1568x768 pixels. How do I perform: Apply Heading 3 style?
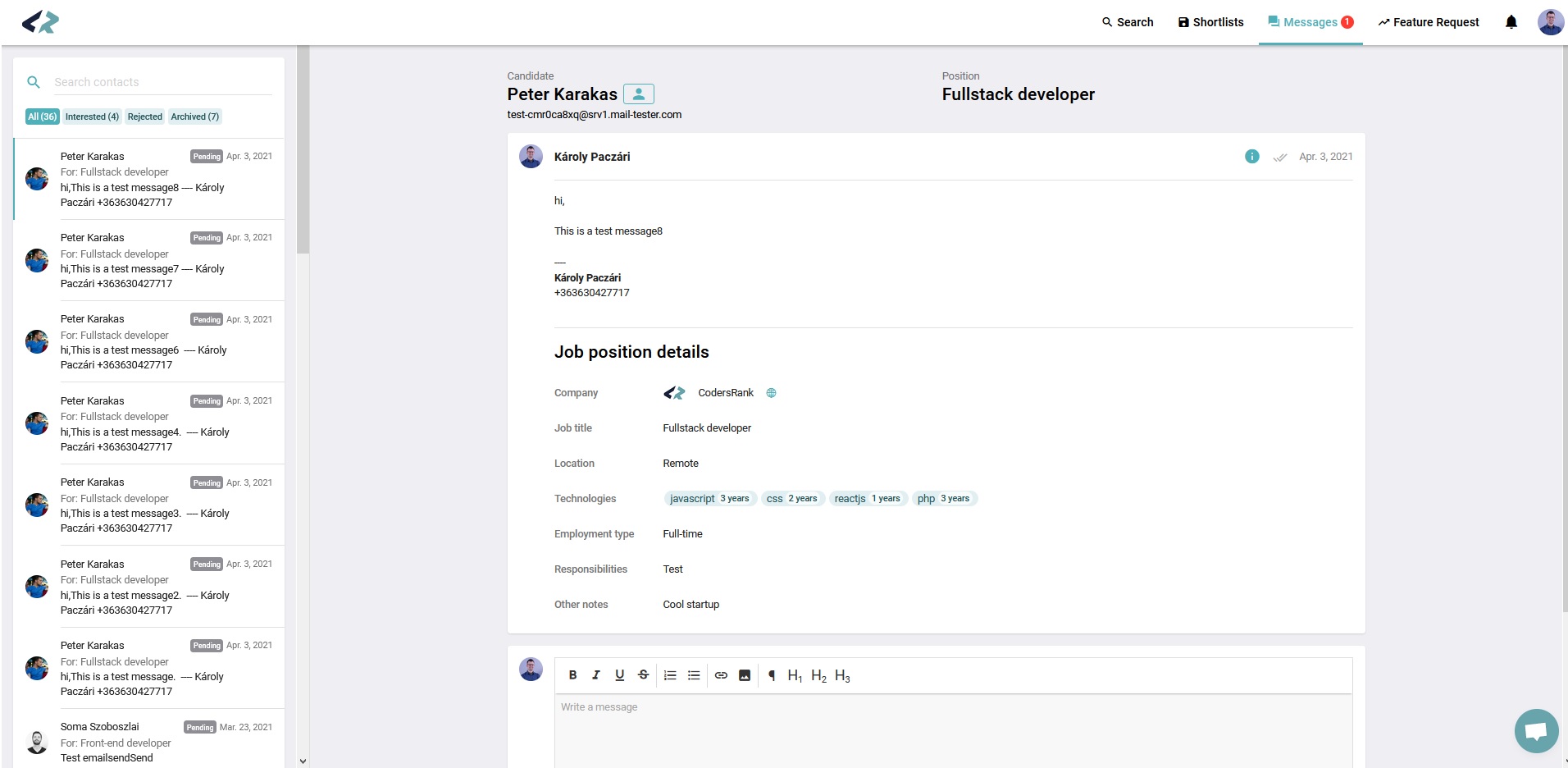[x=842, y=676]
